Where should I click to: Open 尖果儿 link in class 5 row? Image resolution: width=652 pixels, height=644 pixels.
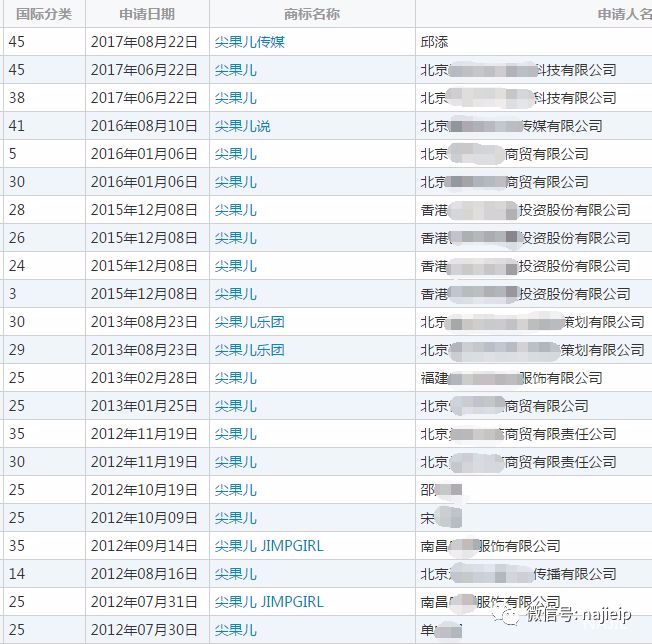pyautogui.click(x=235, y=154)
